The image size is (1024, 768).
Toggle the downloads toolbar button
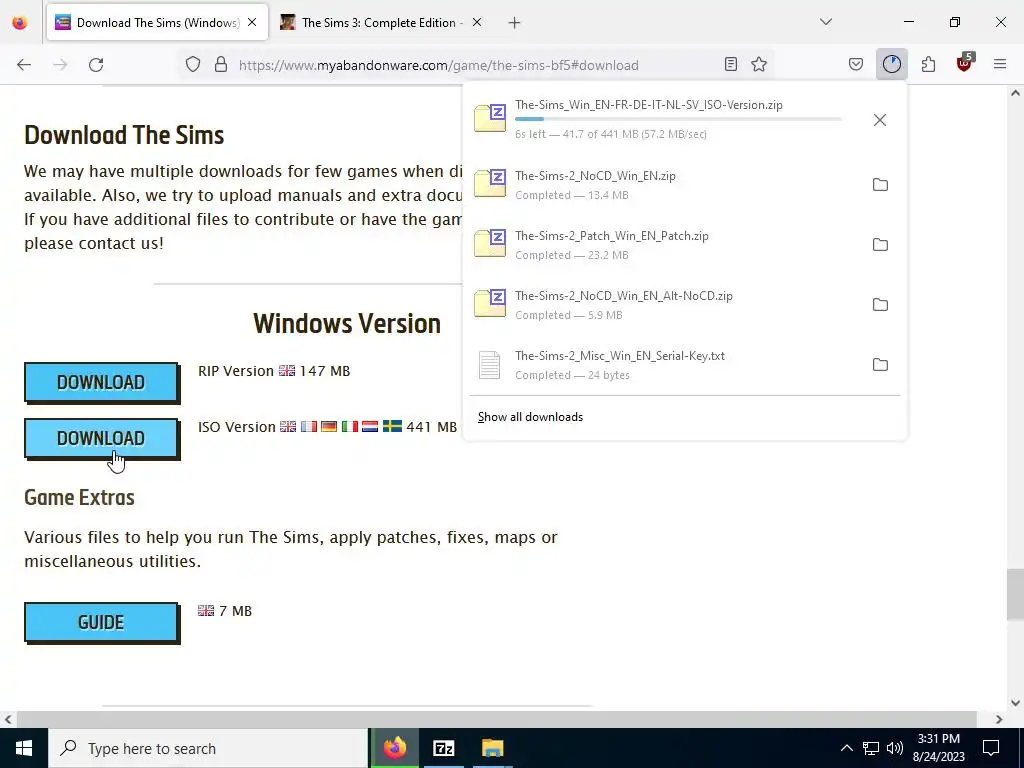point(891,64)
